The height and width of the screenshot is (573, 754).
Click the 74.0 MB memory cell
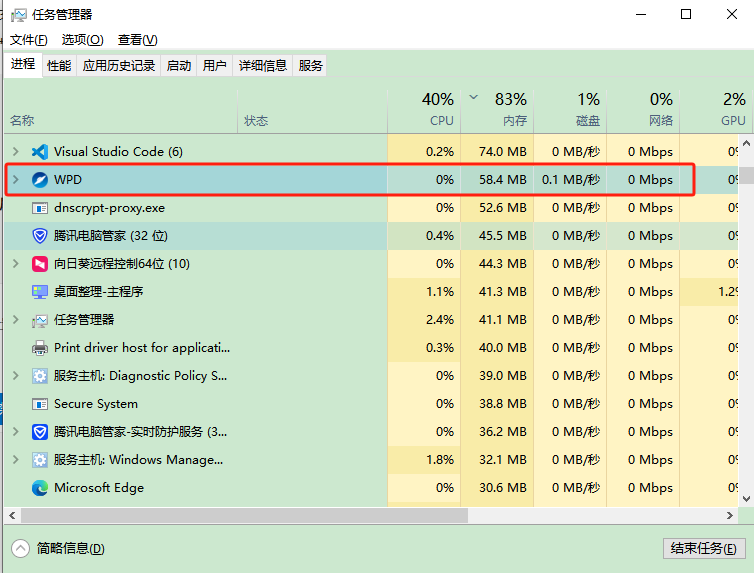(x=497, y=152)
